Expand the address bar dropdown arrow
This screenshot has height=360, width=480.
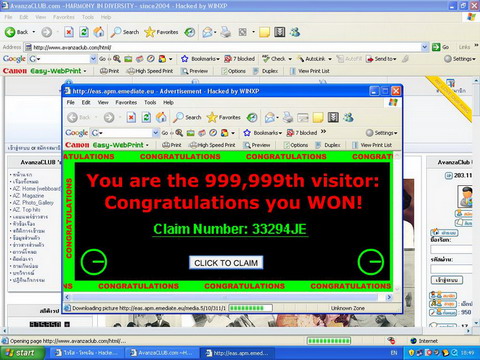point(424,47)
